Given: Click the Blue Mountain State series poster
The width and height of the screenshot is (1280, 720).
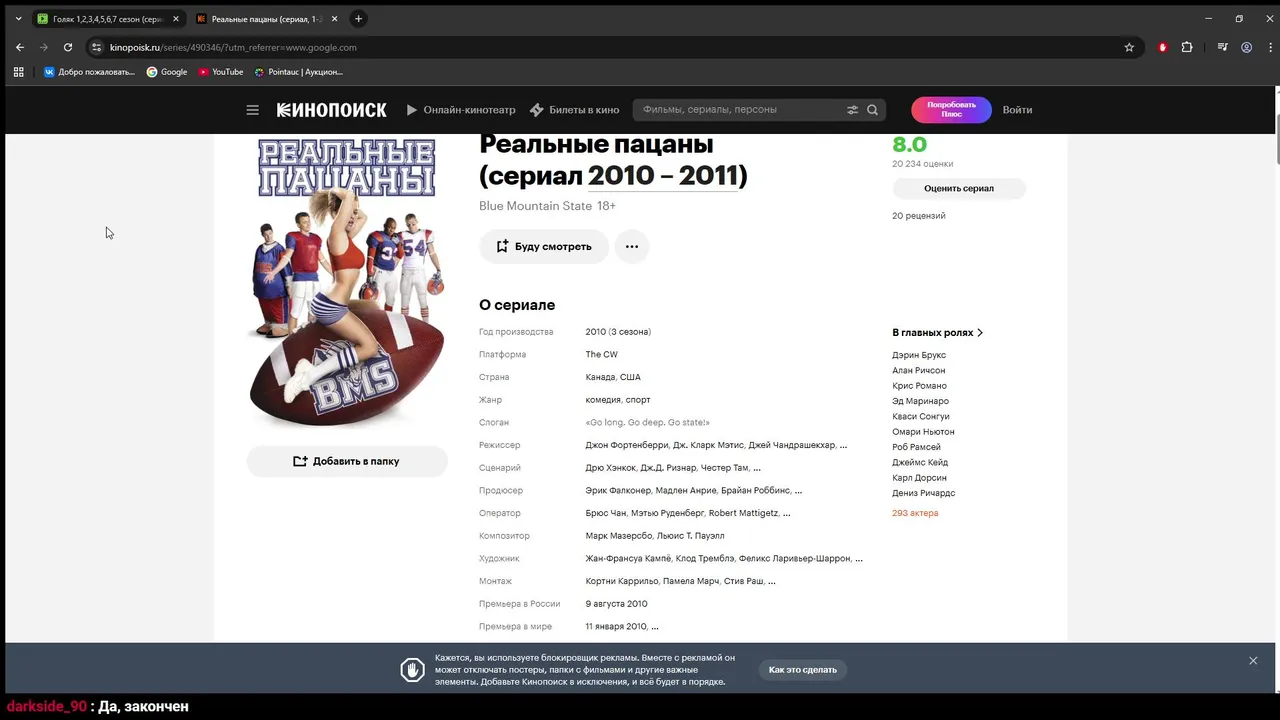Looking at the screenshot, I should pyautogui.click(x=347, y=282).
